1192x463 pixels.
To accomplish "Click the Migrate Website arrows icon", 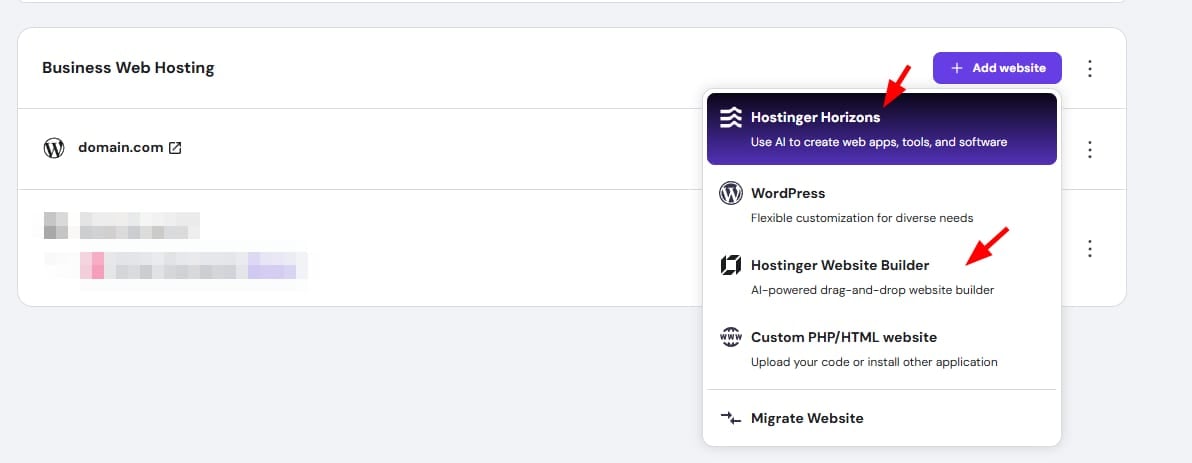I will (x=731, y=418).
